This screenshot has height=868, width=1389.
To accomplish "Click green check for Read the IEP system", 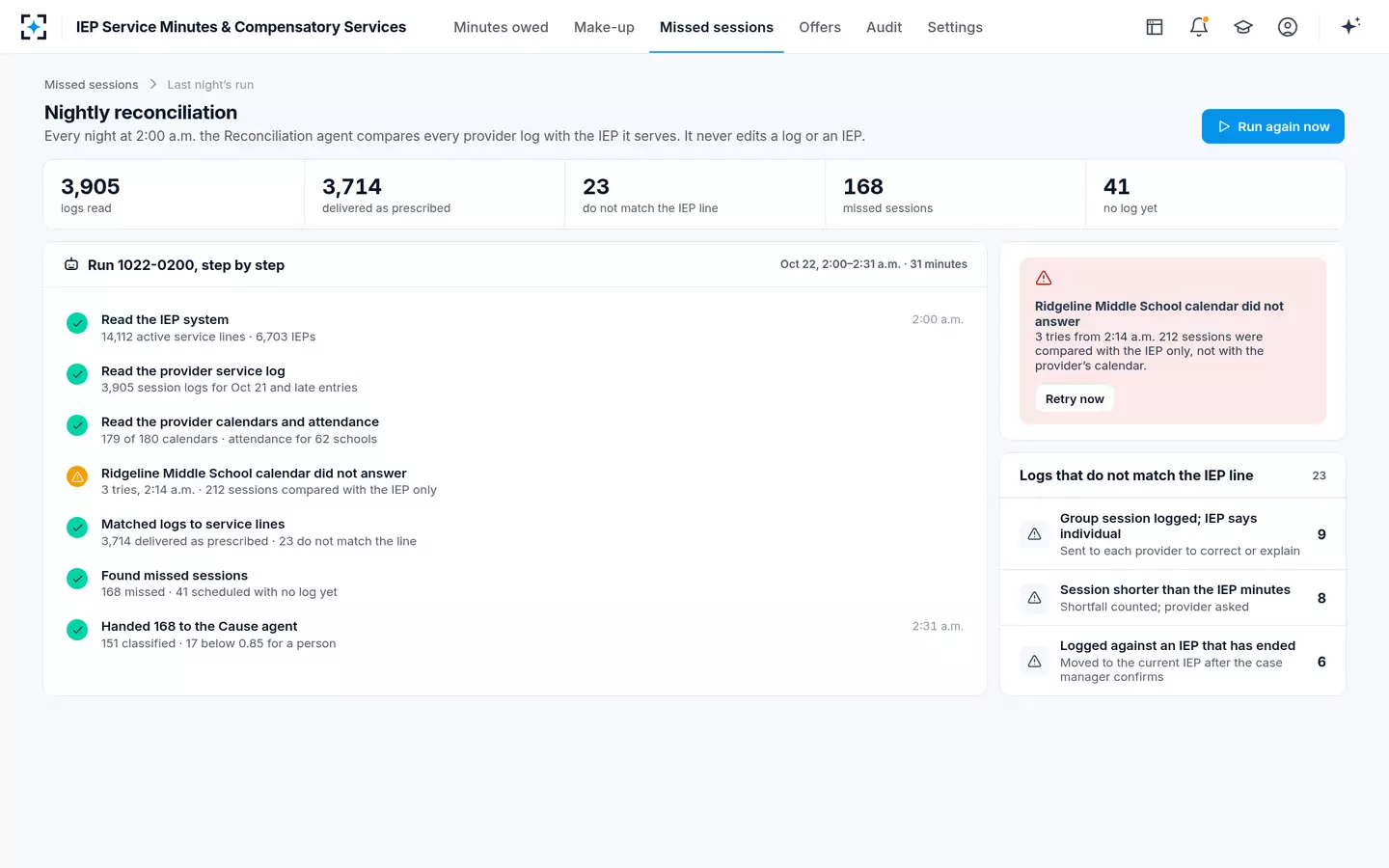I will click(x=77, y=323).
